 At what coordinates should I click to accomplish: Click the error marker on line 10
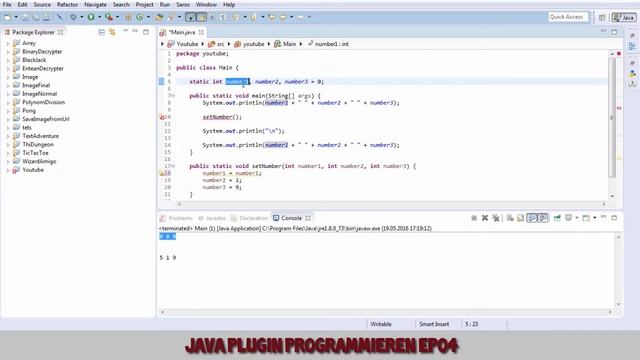162,117
